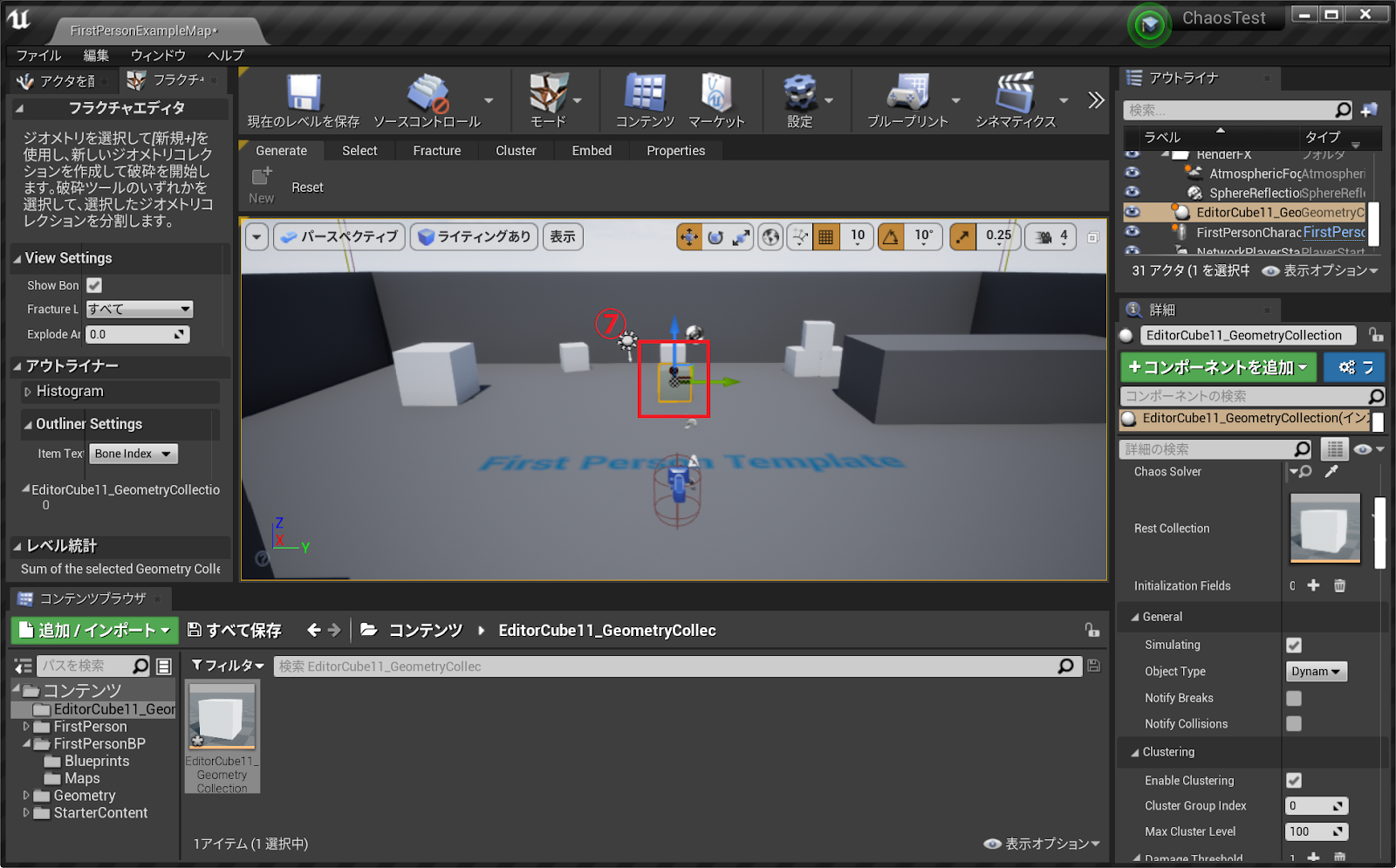Open the ウィンドウ menu
1396x868 pixels.
click(x=158, y=55)
